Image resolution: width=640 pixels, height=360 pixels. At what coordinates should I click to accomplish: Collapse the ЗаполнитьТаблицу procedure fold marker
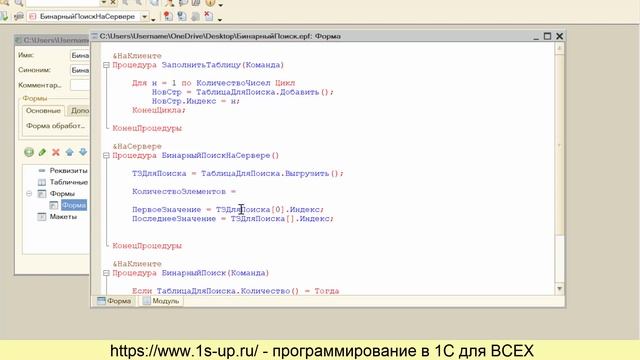point(106,65)
